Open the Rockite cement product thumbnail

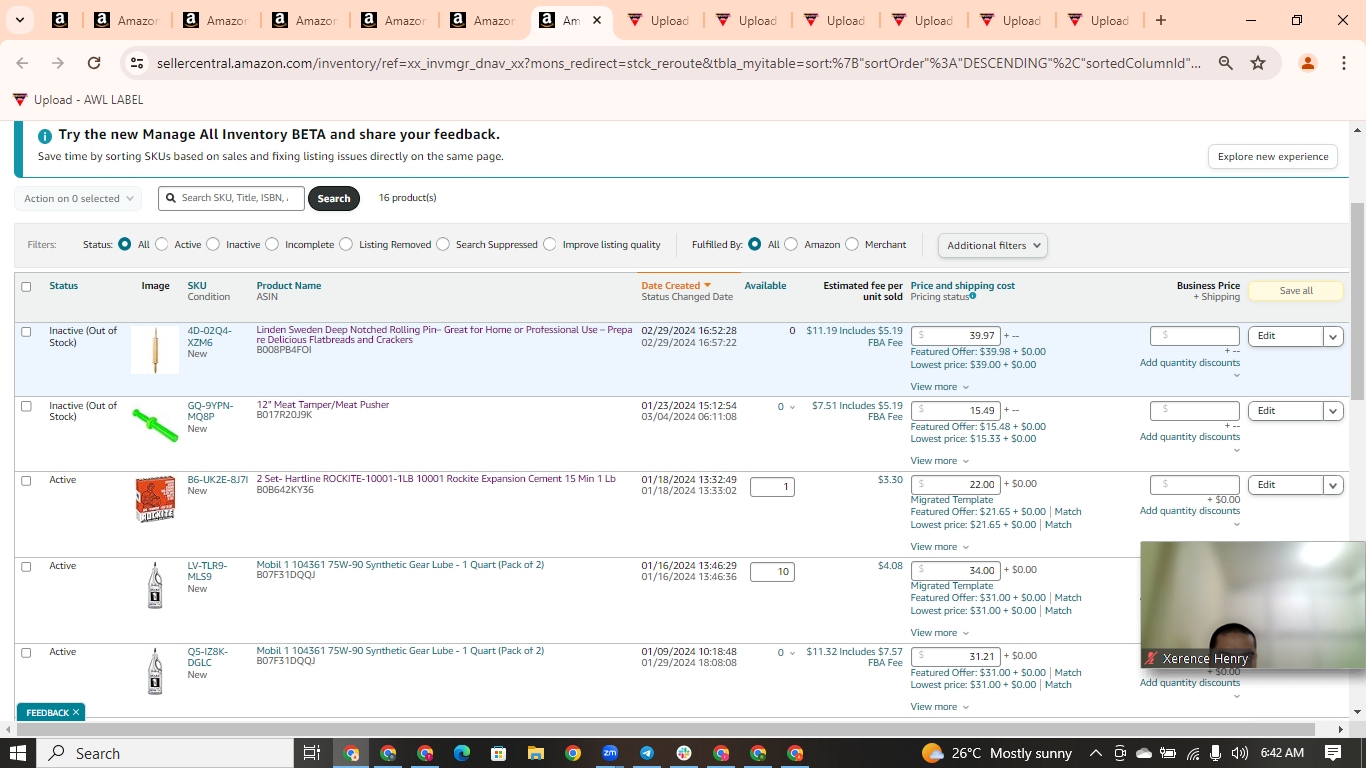coord(155,498)
